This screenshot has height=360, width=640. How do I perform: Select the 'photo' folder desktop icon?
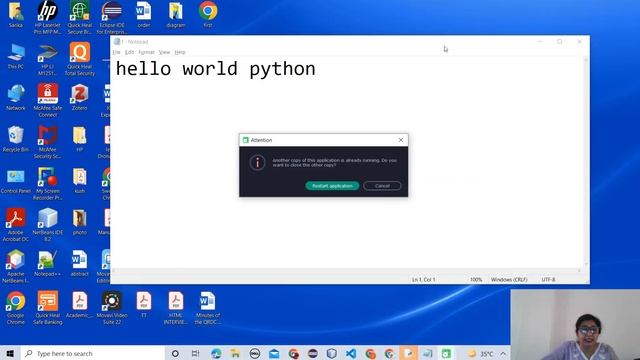(x=80, y=222)
